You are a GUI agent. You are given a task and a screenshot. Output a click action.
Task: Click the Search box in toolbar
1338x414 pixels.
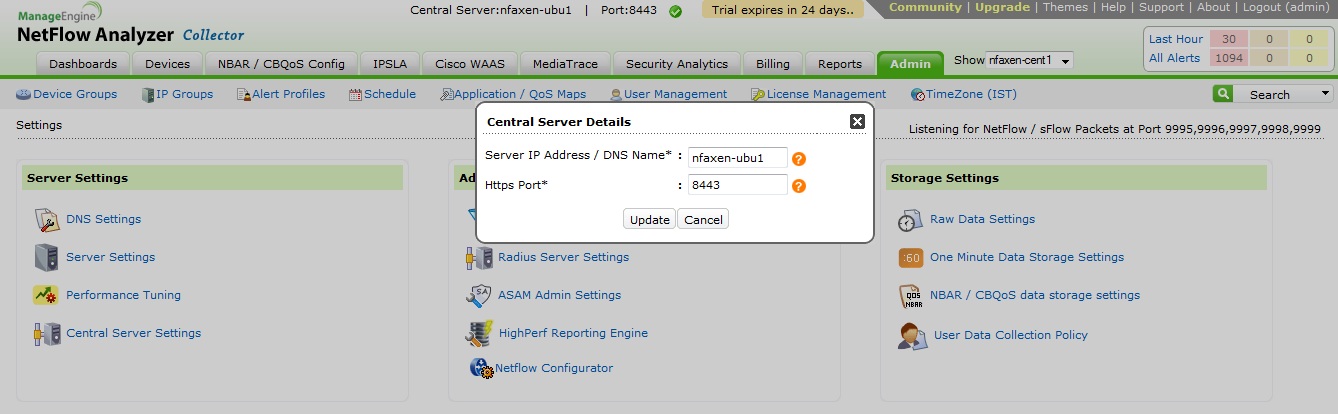[x=1274, y=94]
